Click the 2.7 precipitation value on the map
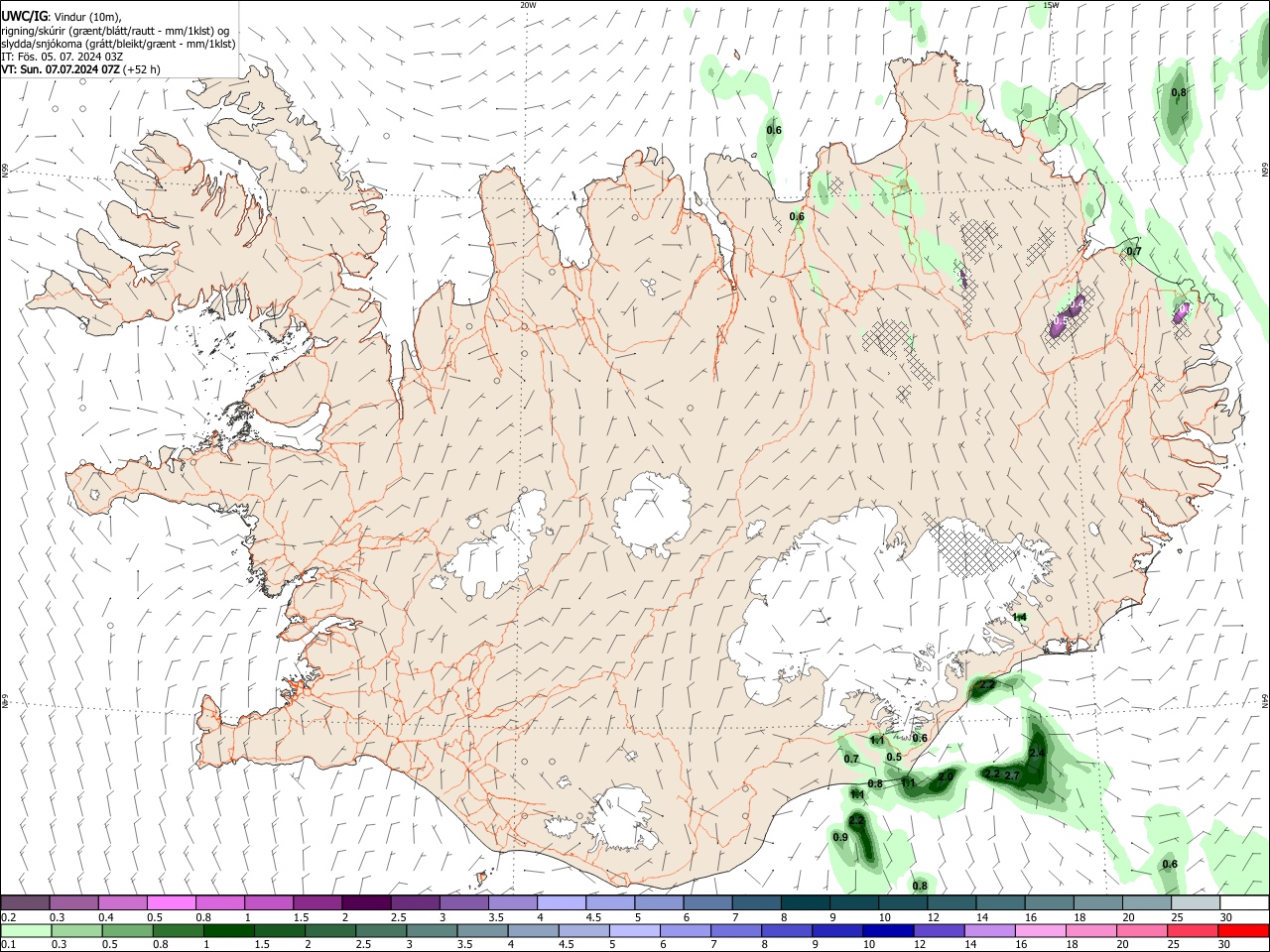 1013,775
